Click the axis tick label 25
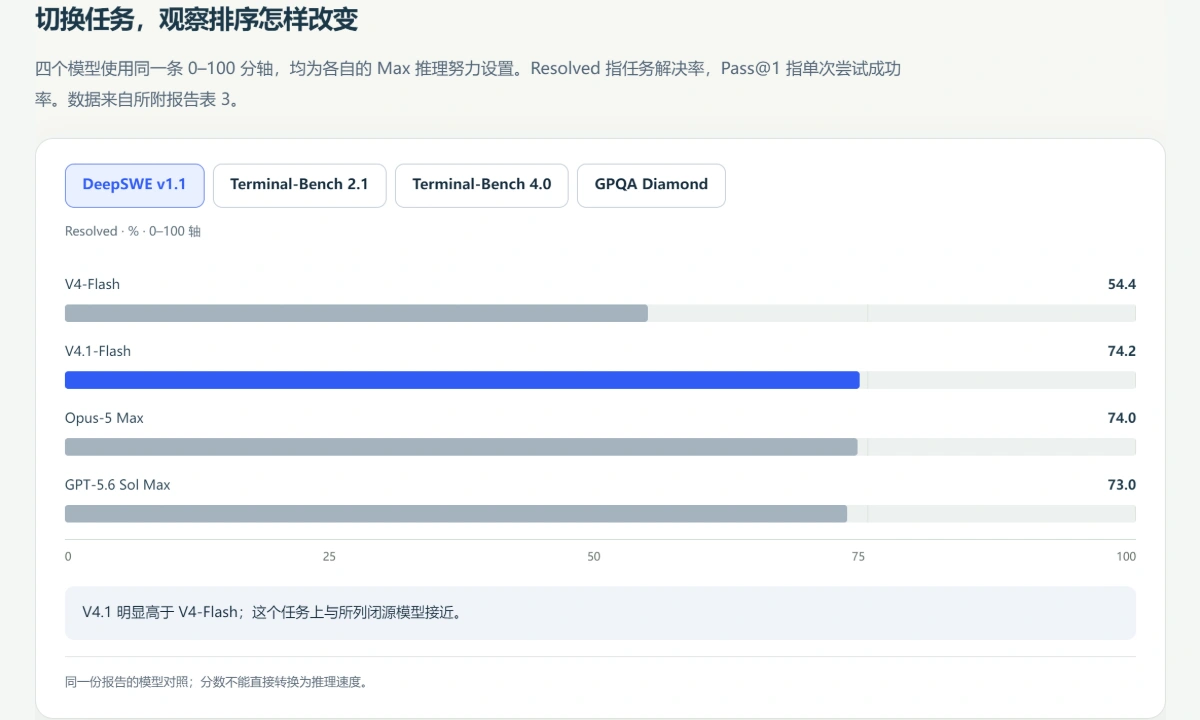 [x=329, y=556]
